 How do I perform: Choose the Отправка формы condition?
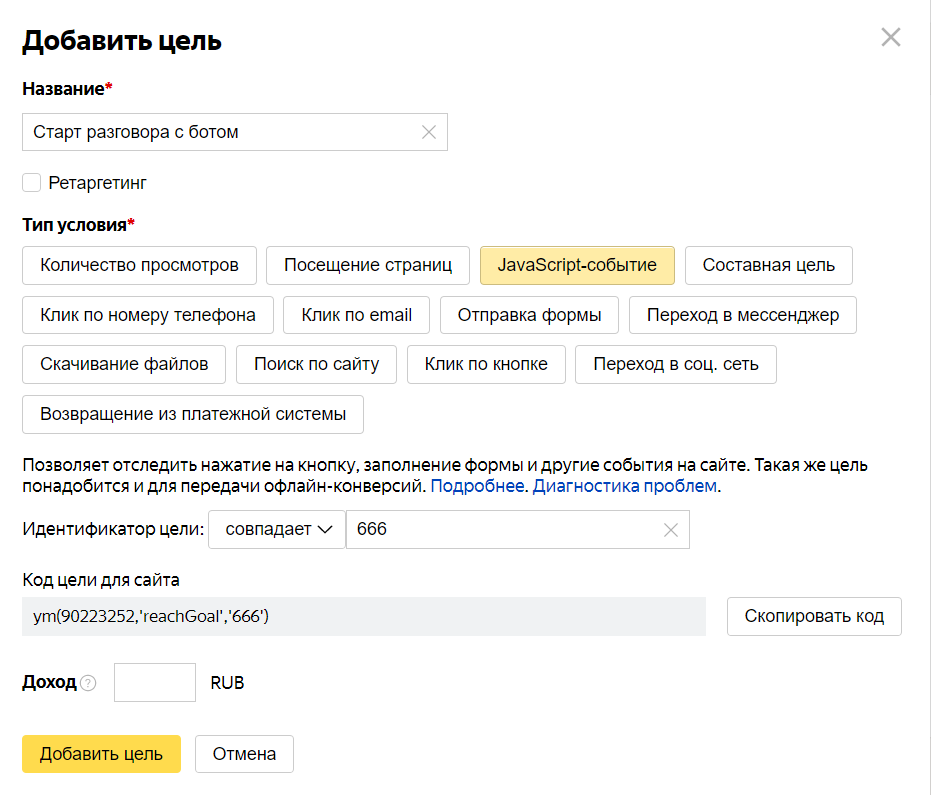point(529,315)
